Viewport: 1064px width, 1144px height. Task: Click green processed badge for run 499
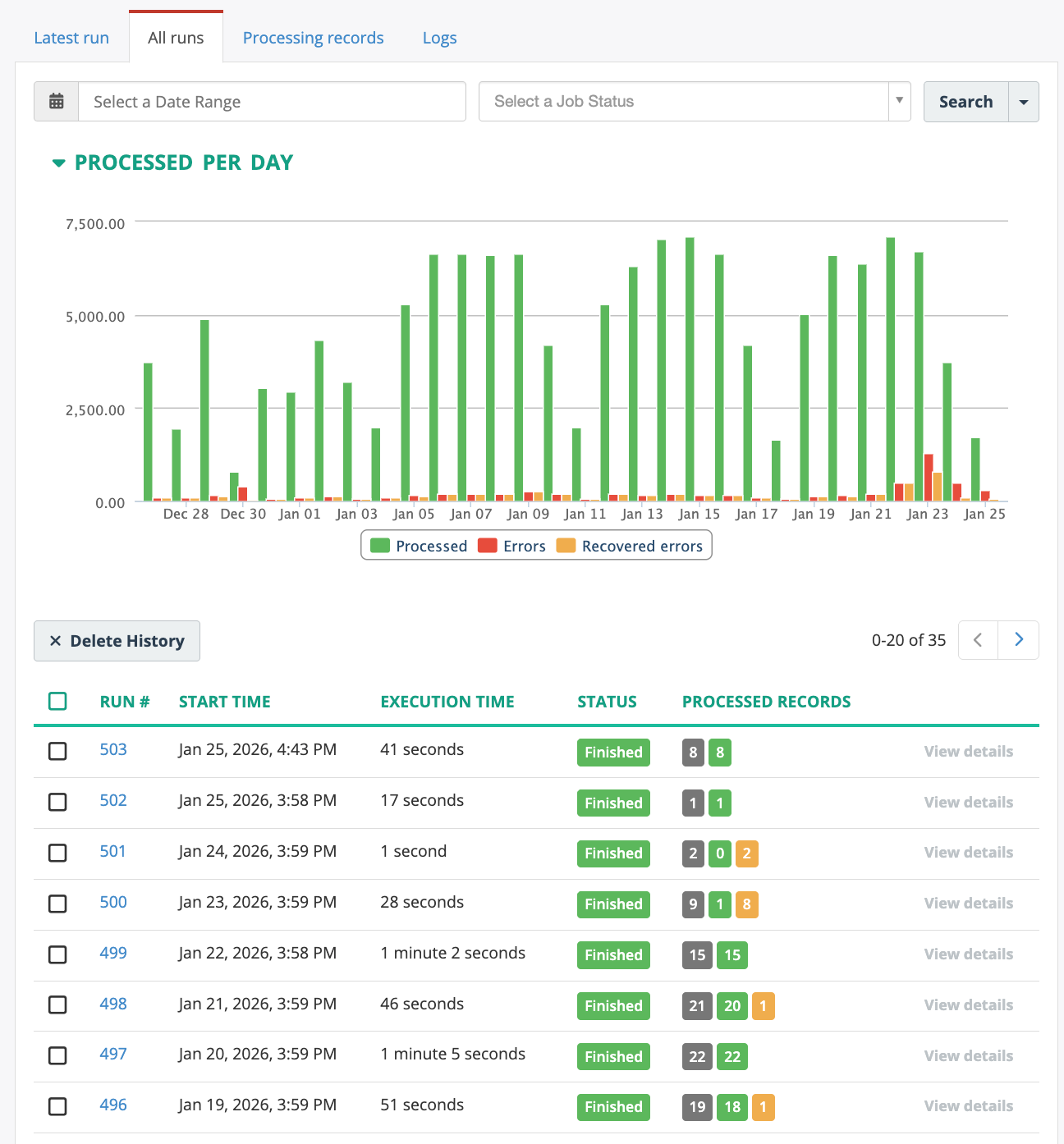[x=732, y=955]
